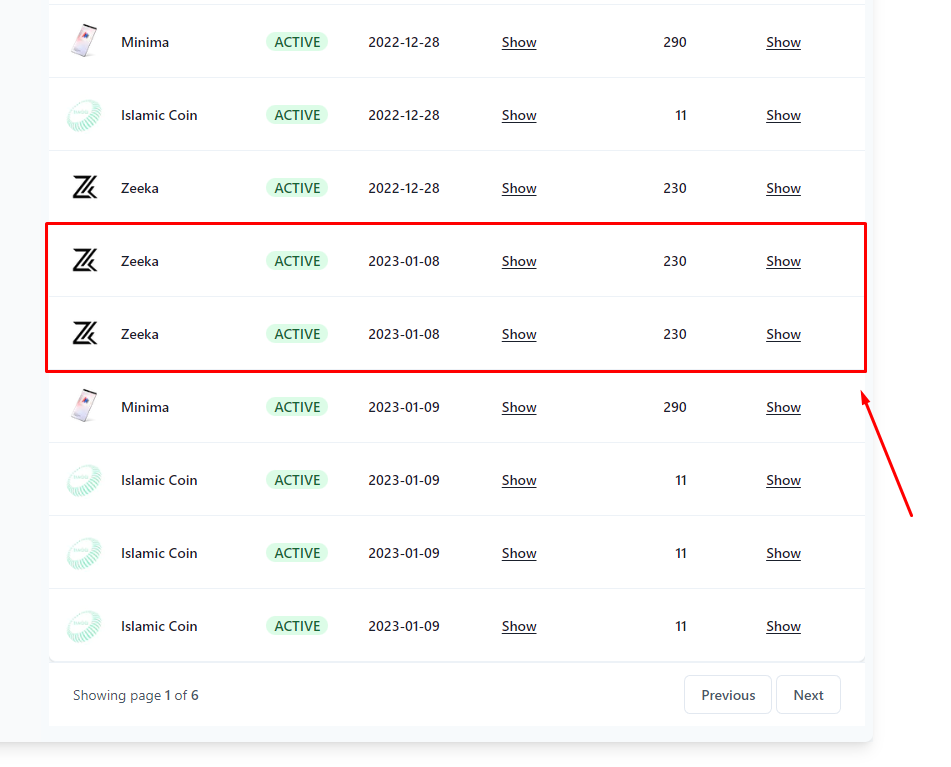Select the Minima name in the 2022-12-28 row

(x=145, y=42)
